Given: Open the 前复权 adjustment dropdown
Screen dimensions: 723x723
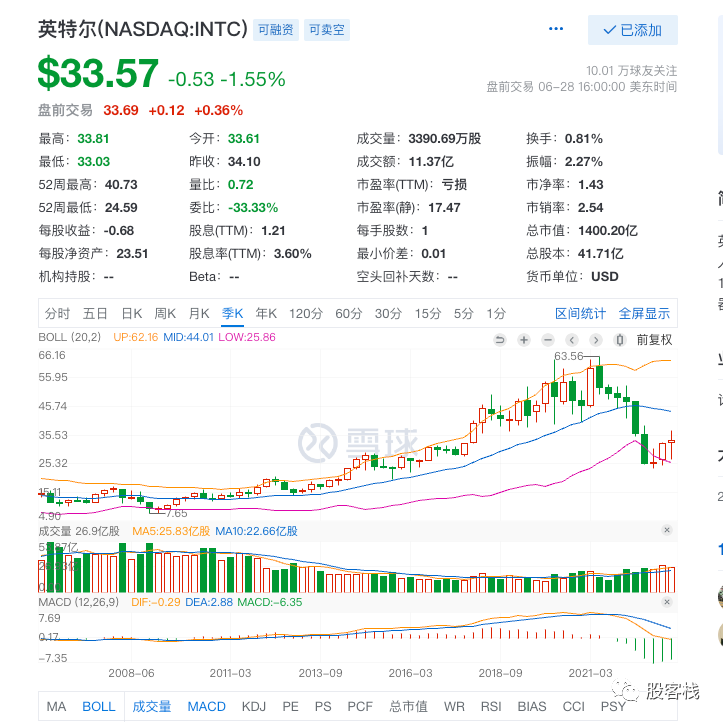Looking at the screenshot, I should tap(654, 340).
